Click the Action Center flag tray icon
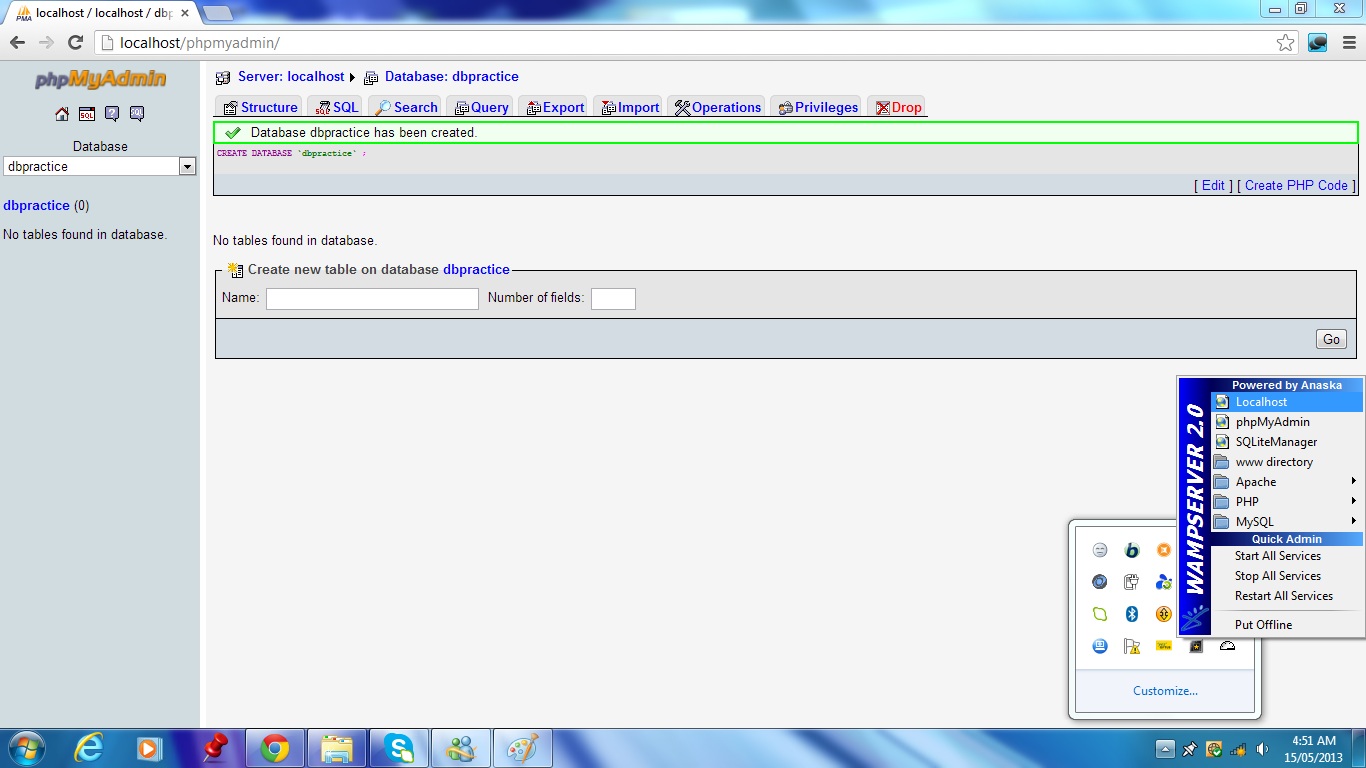Viewport: 1366px width, 768px height. coord(1132,646)
